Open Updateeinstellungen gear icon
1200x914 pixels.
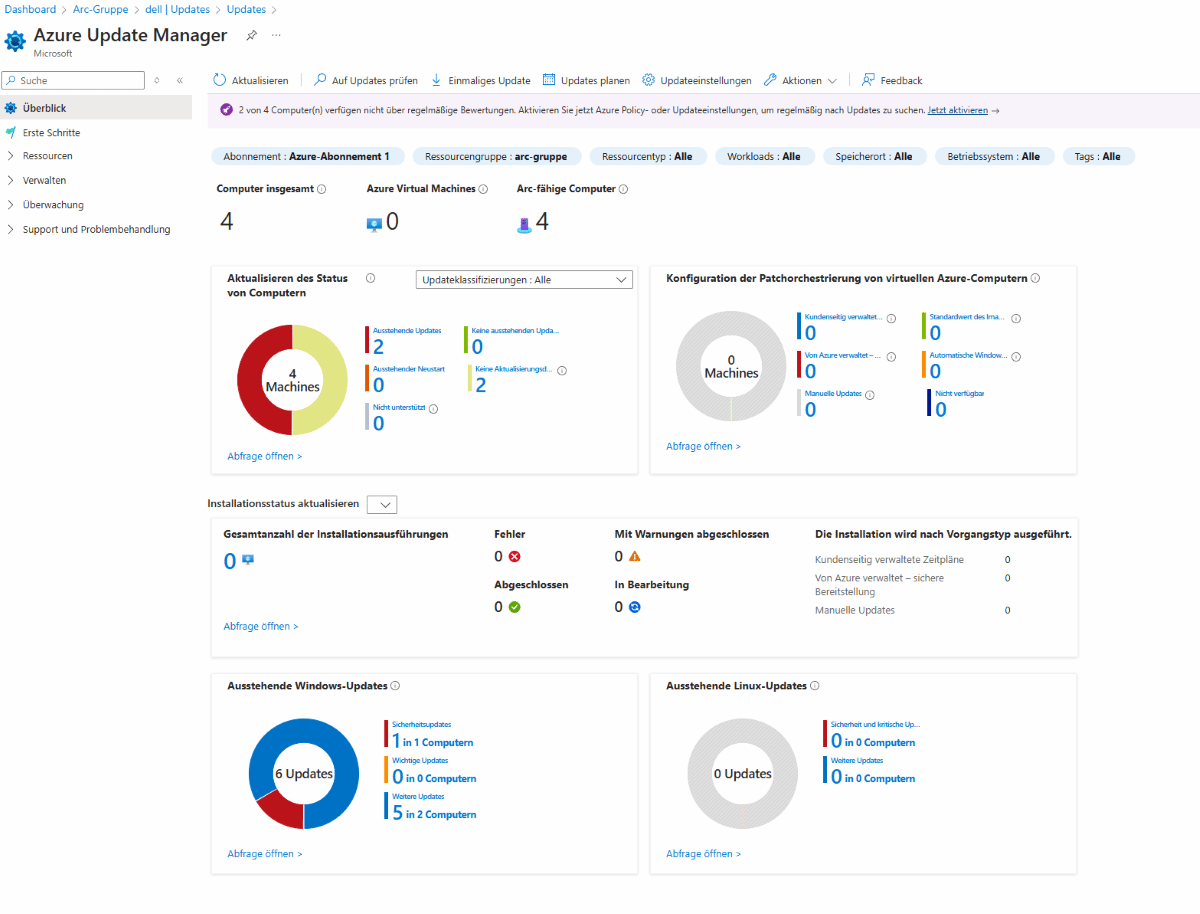click(x=649, y=80)
